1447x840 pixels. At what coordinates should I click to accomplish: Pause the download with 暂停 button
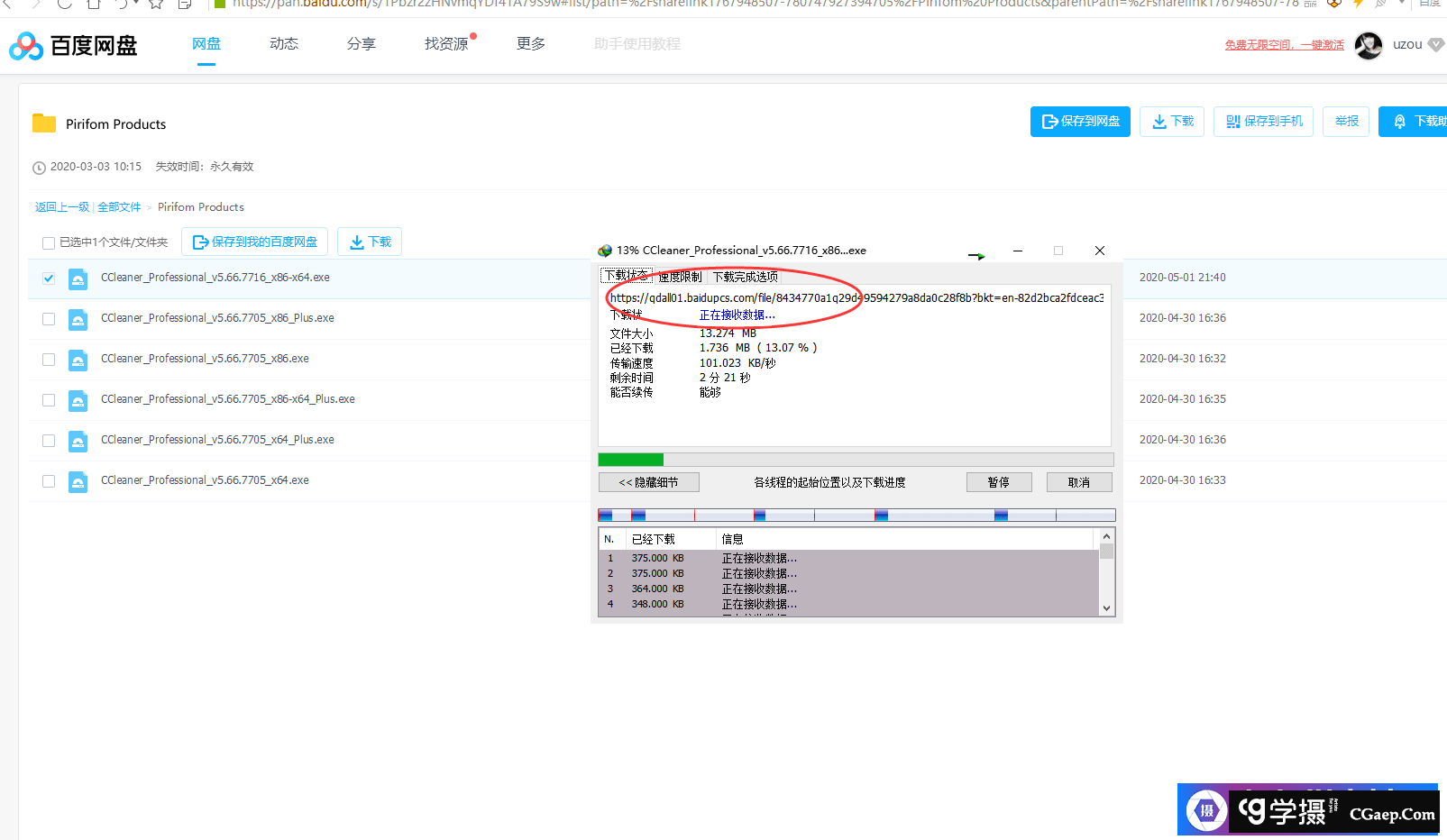pyautogui.click(x=998, y=482)
